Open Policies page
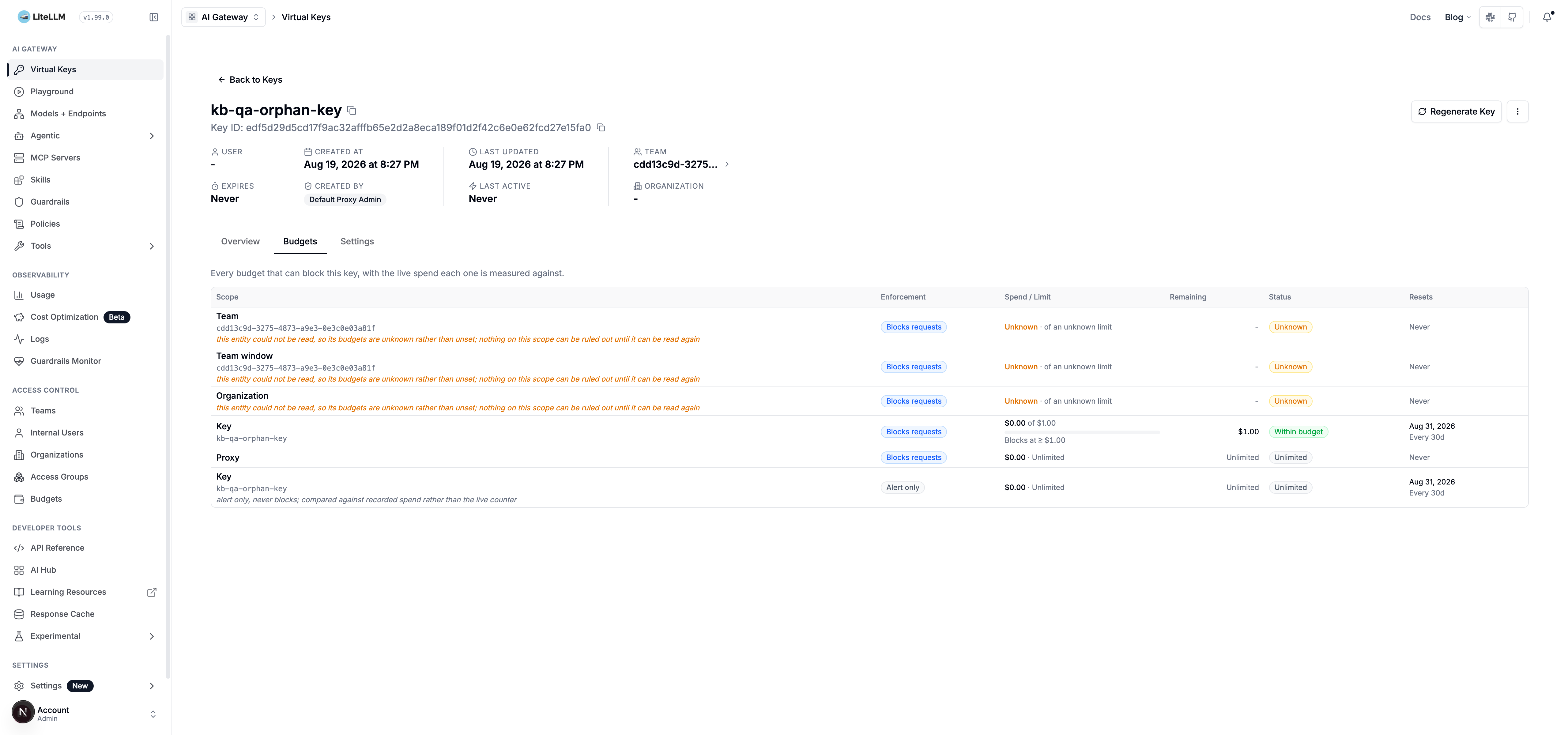The width and height of the screenshot is (1568, 735). [x=85, y=224]
